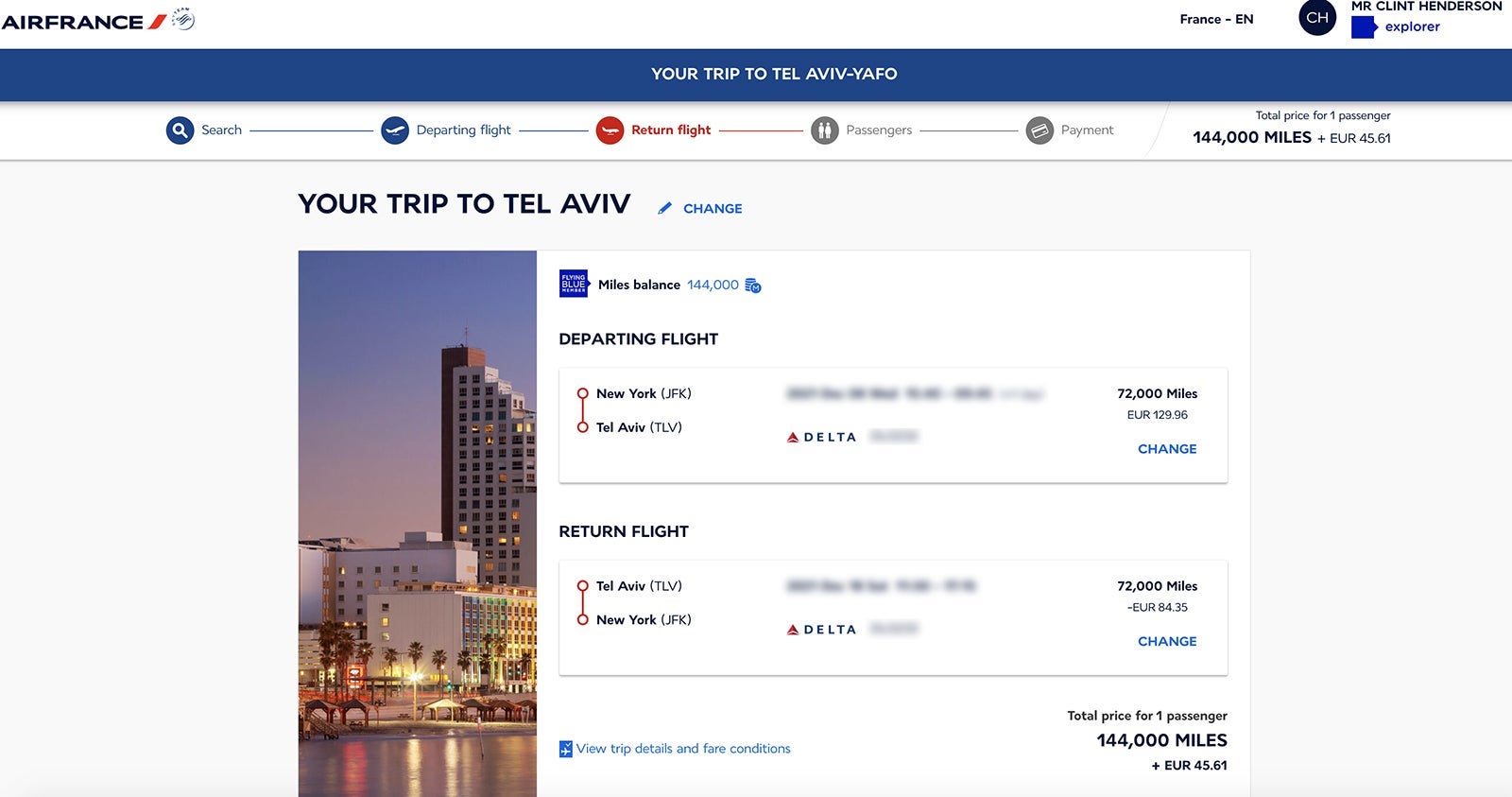Image resolution: width=1512 pixels, height=797 pixels.
Task: Open the France - EN language selector
Action: coord(1216,19)
